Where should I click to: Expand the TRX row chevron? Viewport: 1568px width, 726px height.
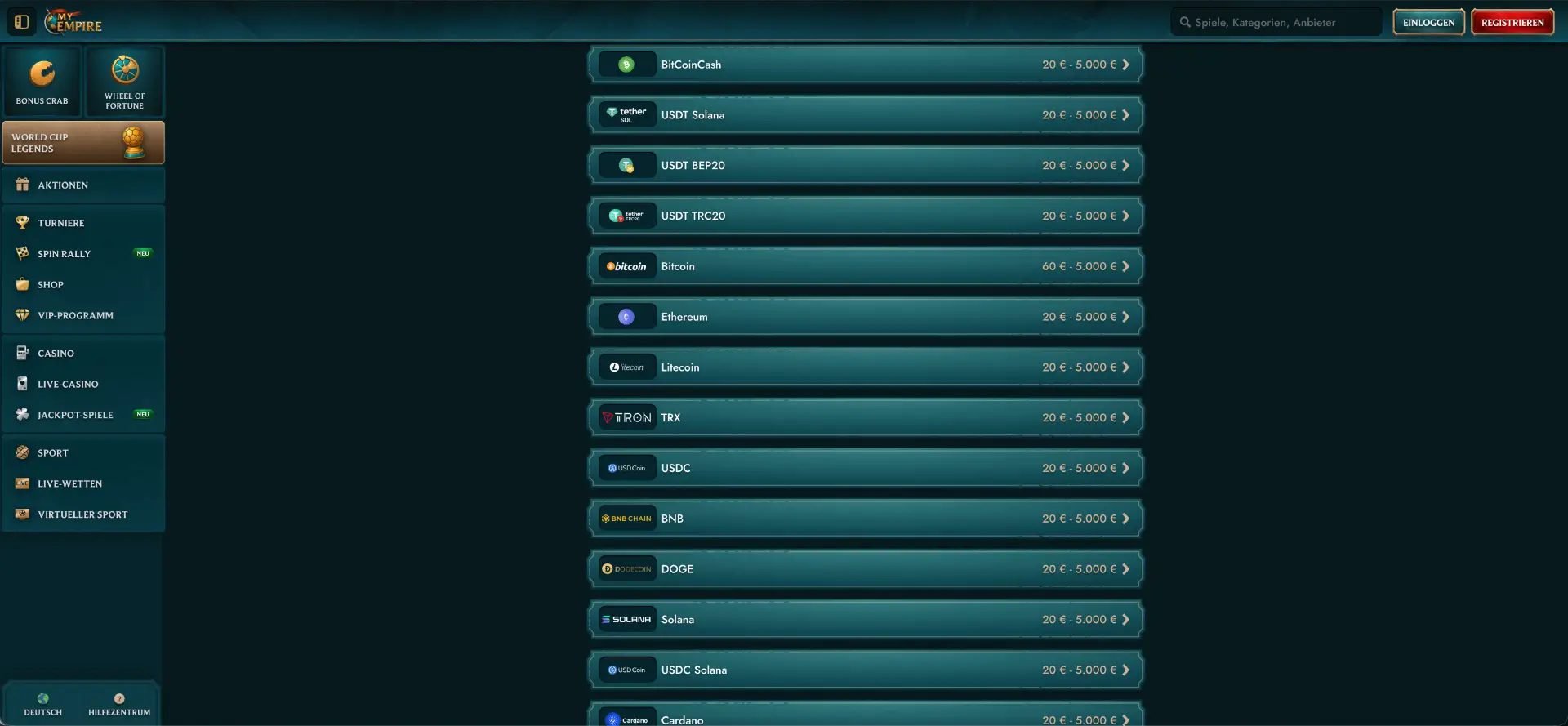(x=1126, y=418)
